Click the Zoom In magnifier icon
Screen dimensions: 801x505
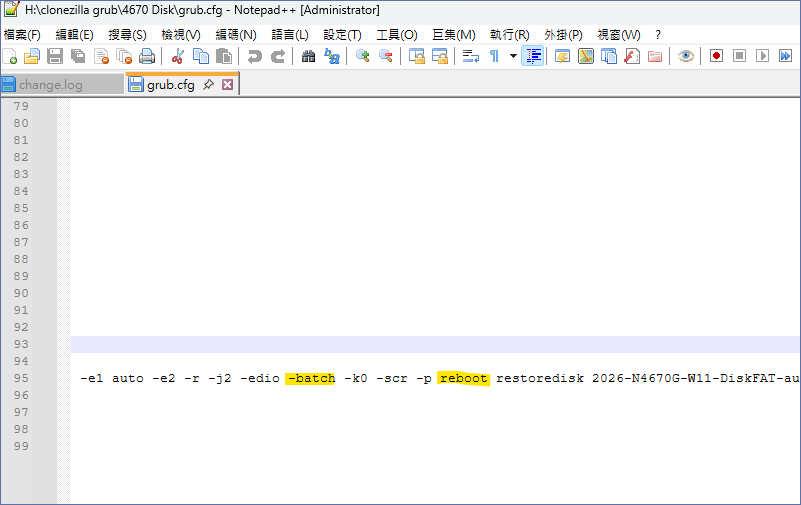pos(363,57)
